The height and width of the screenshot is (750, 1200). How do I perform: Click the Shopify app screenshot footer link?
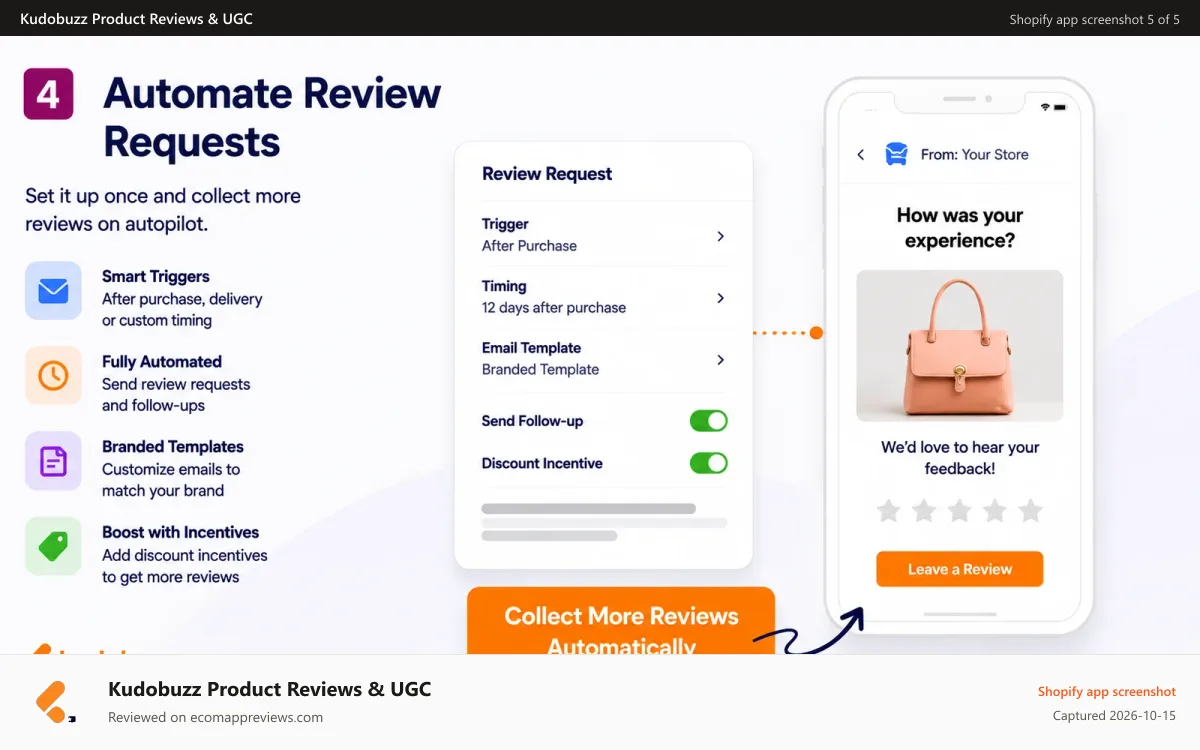(x=1107, y=691)
